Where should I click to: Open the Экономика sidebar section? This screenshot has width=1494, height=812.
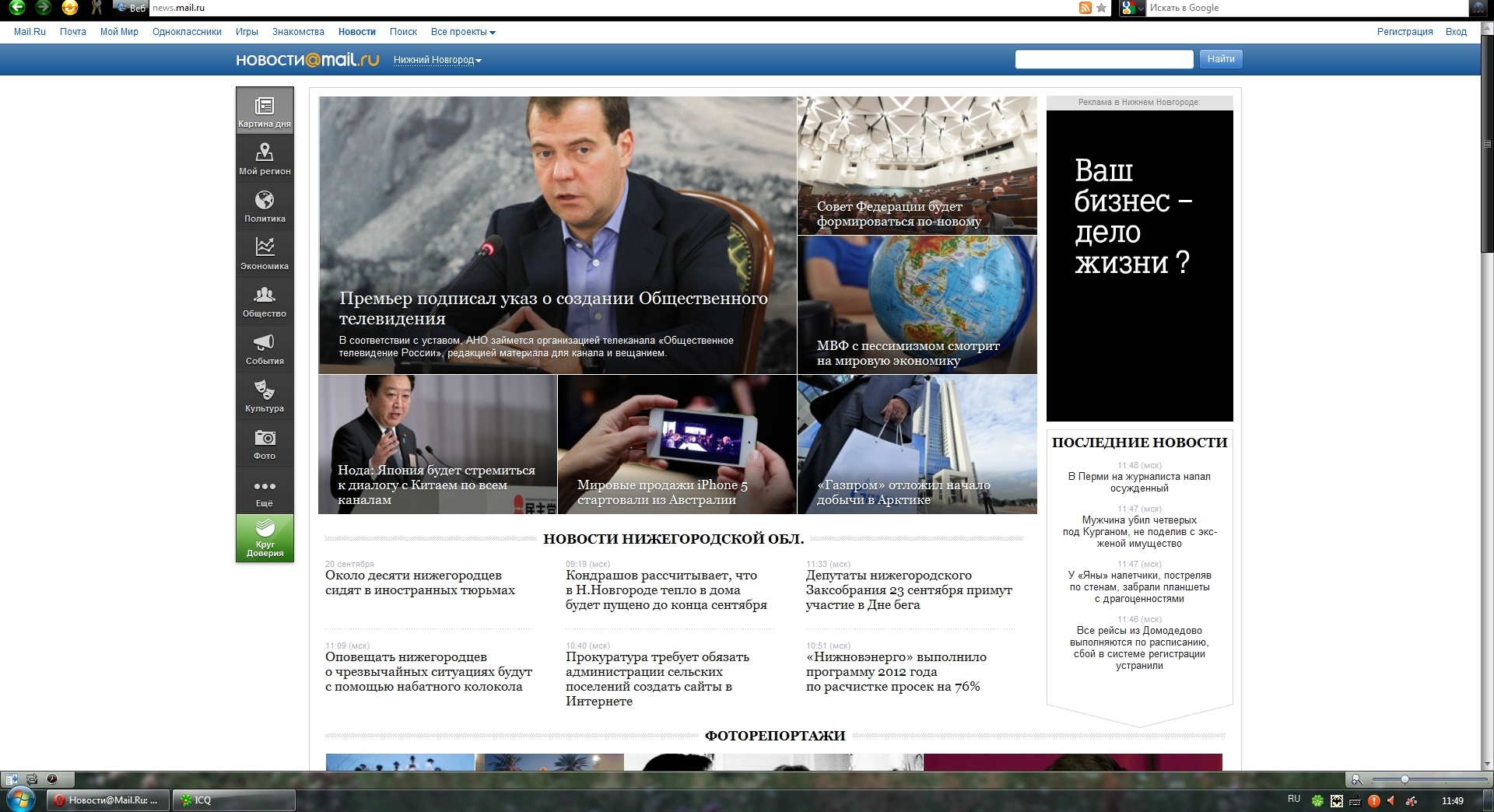coord(265,253)
